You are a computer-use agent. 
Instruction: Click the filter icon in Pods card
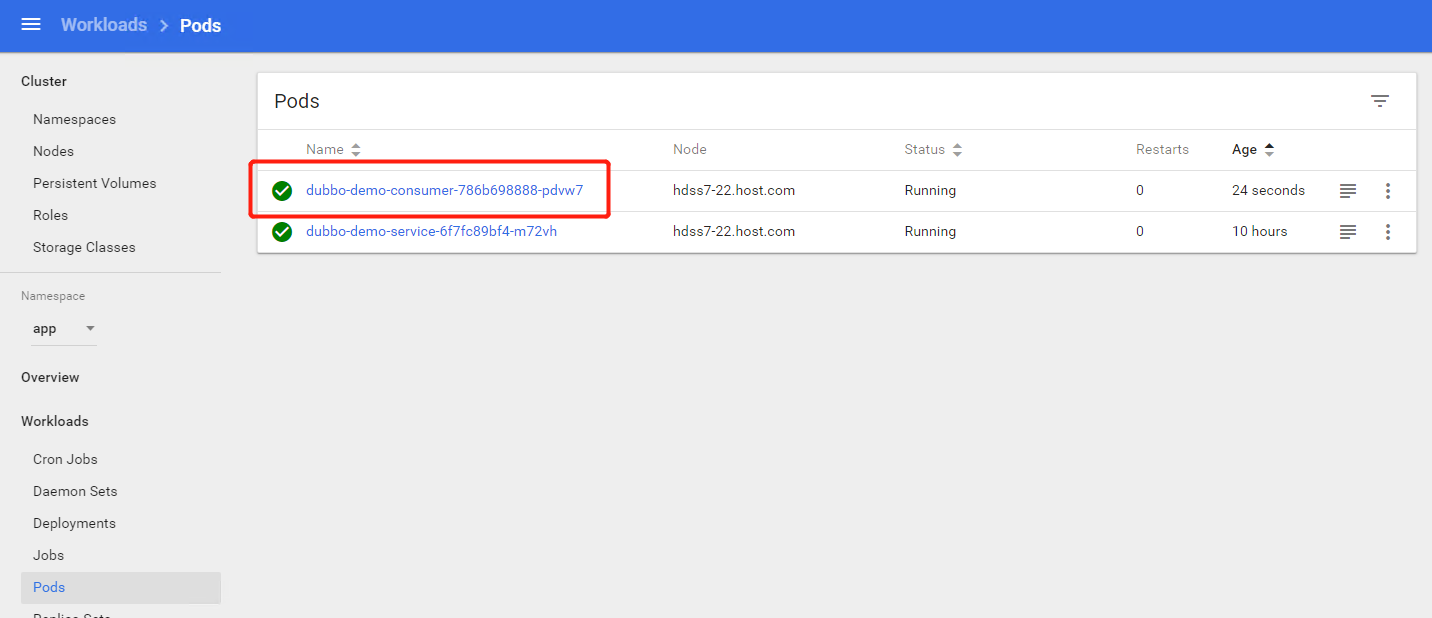click(1380, 101)
